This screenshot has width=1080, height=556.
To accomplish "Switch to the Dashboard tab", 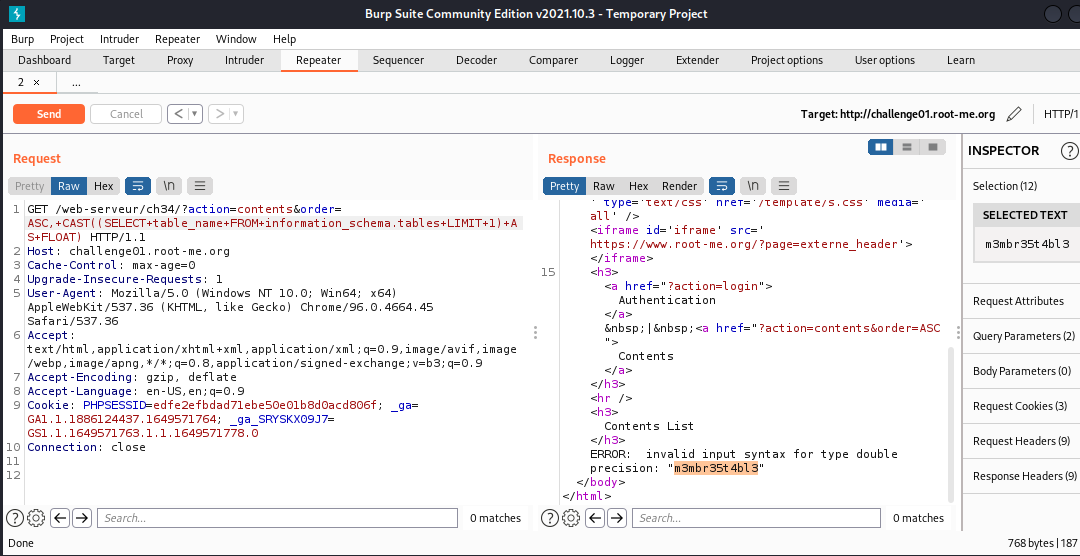I will [44, 60].
